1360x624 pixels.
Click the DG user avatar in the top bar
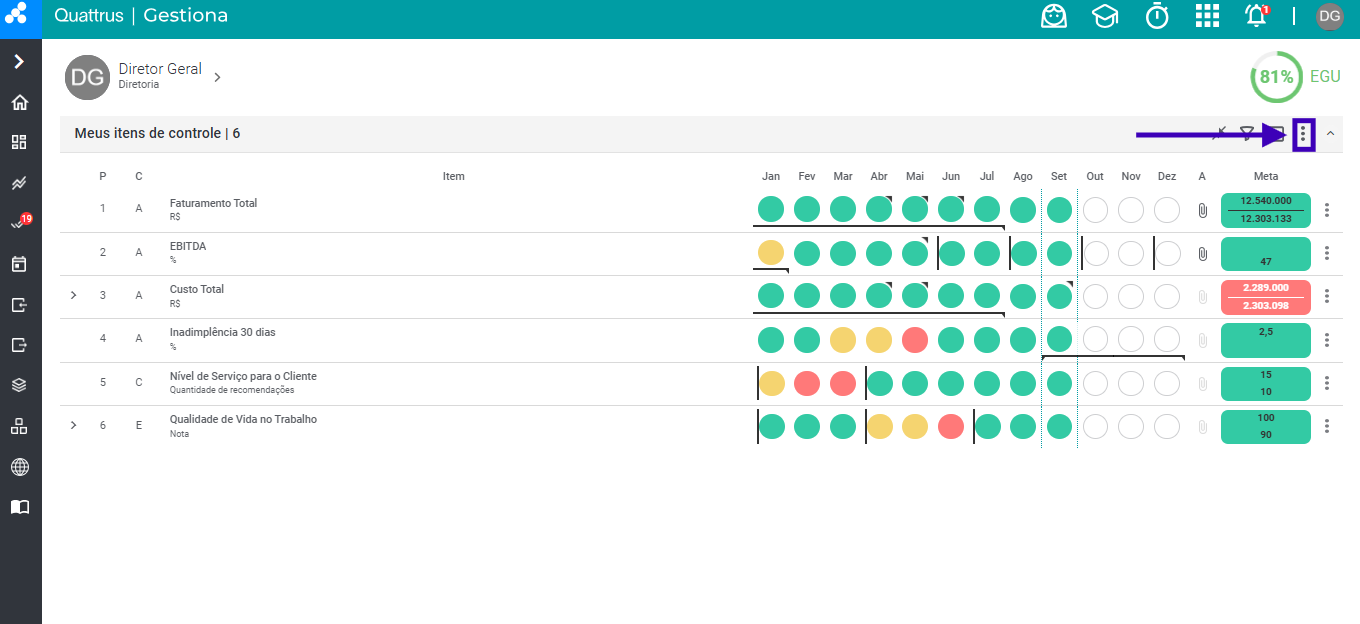[x=1329, y=16]
